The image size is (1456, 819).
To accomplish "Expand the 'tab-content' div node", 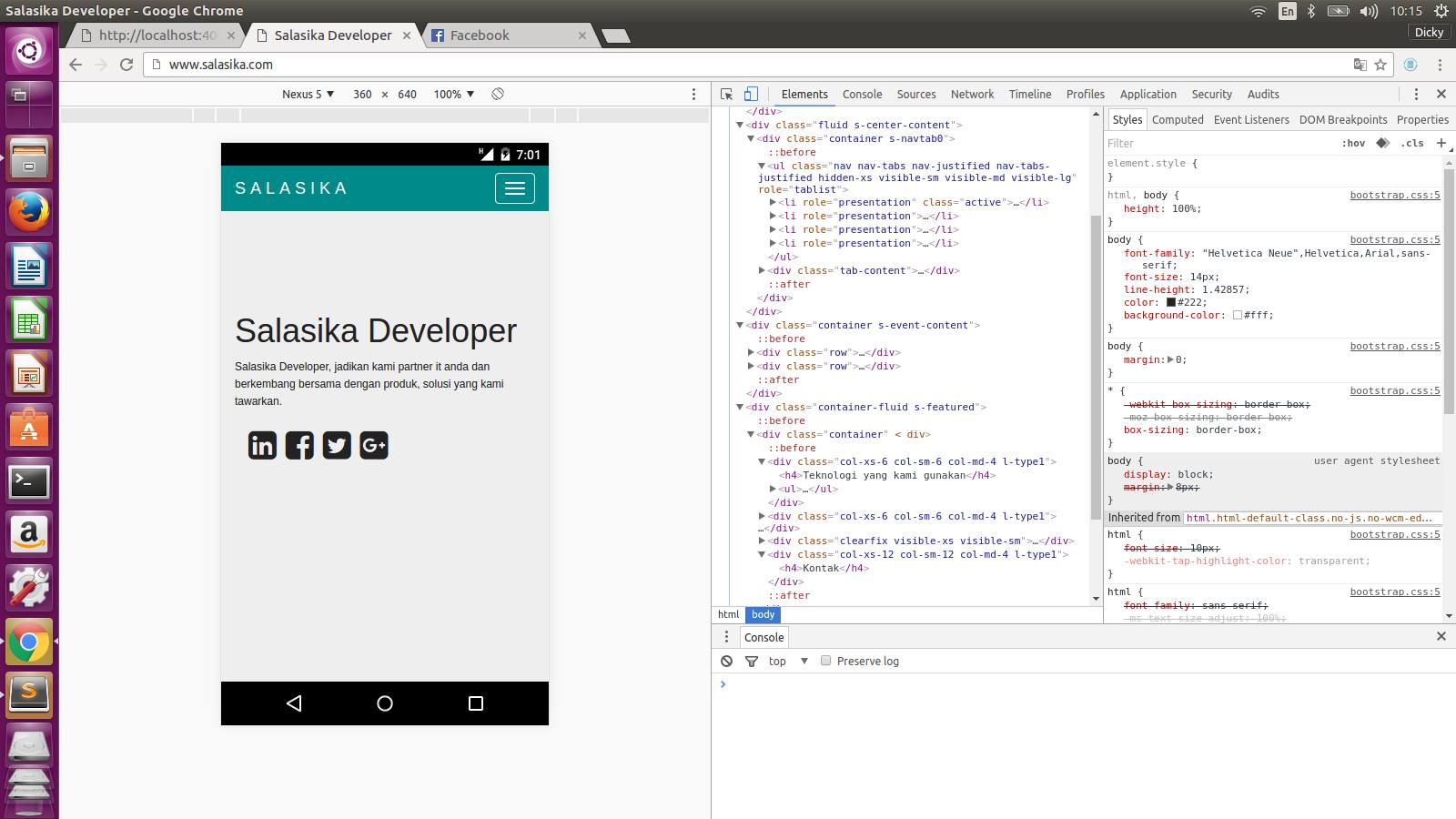I will point(762,270).
